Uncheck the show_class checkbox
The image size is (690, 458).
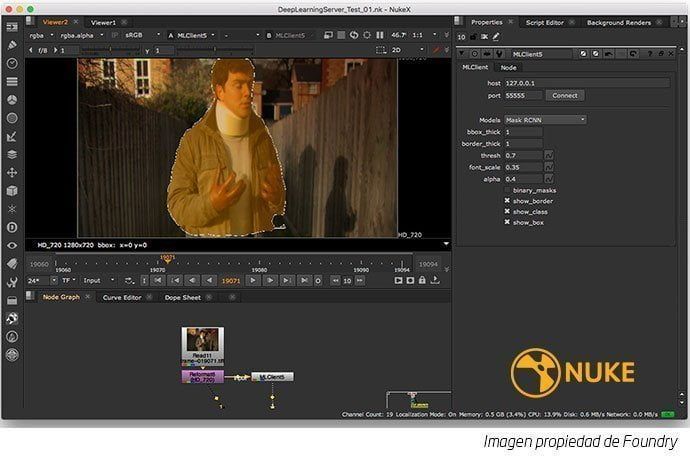click(507, 212)
